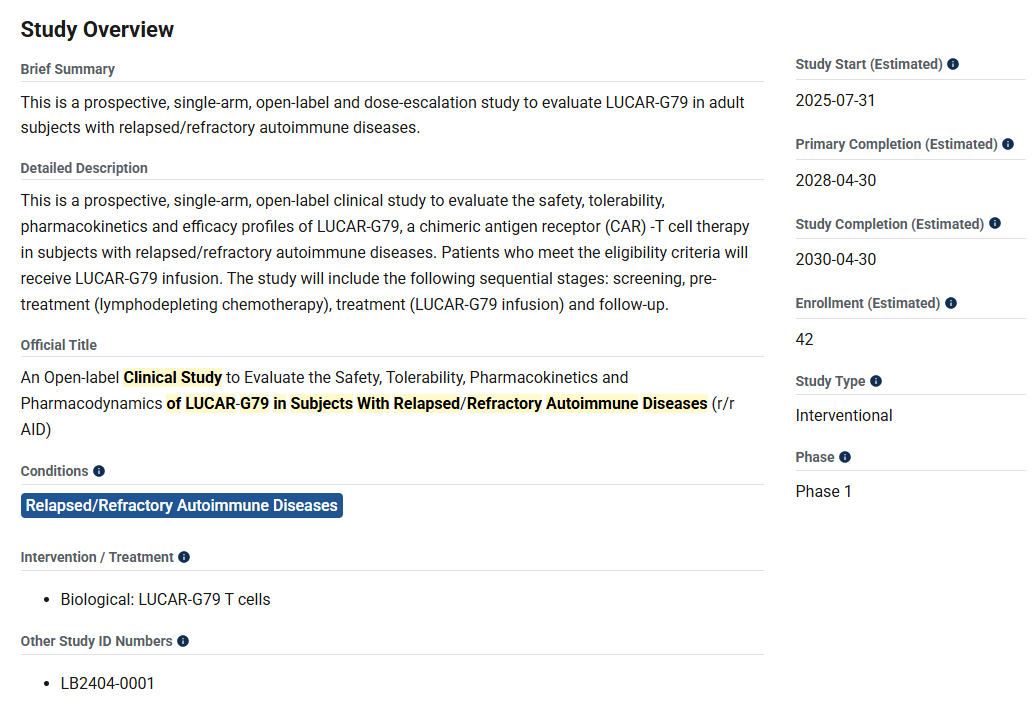The width and height of the screenshot is (1034, 711).
Task: Open the Primary Completion (Estimated) info icon
Action: click(1008, 145)
